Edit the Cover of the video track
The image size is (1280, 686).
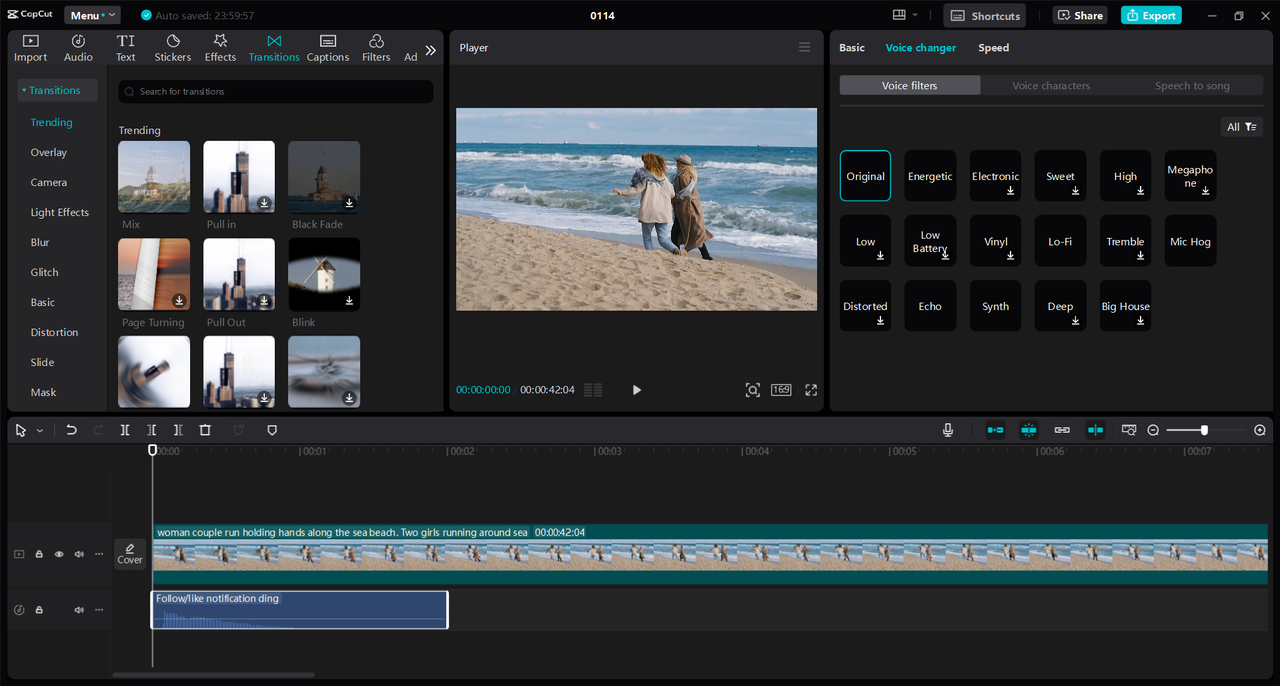click(130, 554)
